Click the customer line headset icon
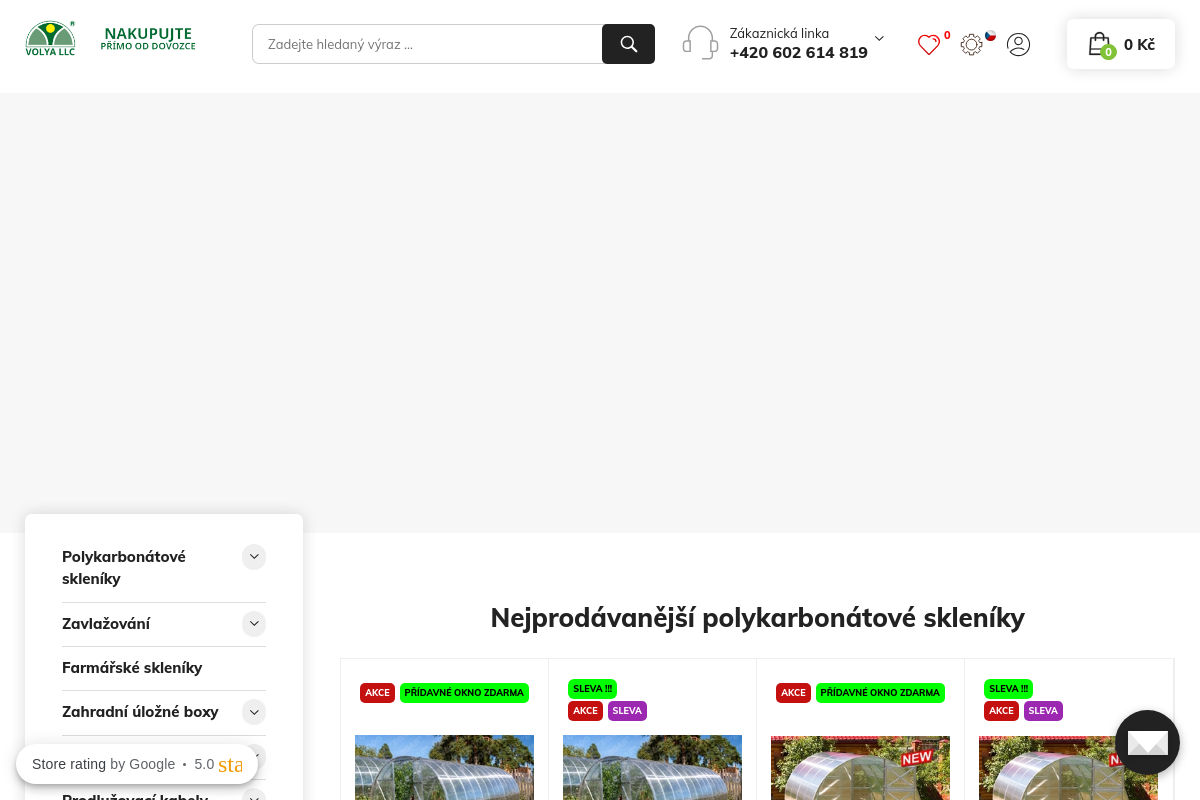1200x800 pixels. pyautogui.click(x=700, y=43)
